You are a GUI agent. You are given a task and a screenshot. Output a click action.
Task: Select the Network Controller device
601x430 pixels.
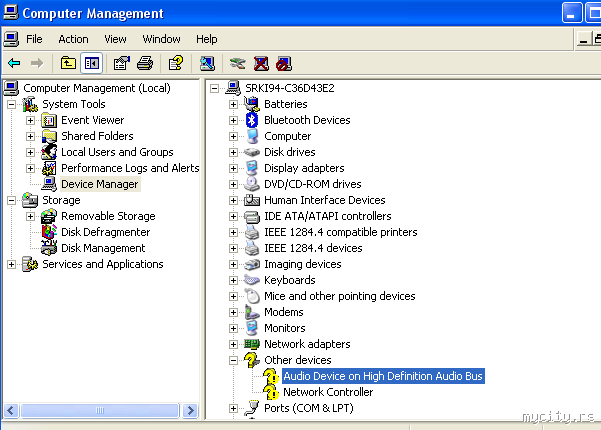tap(328, 392)
